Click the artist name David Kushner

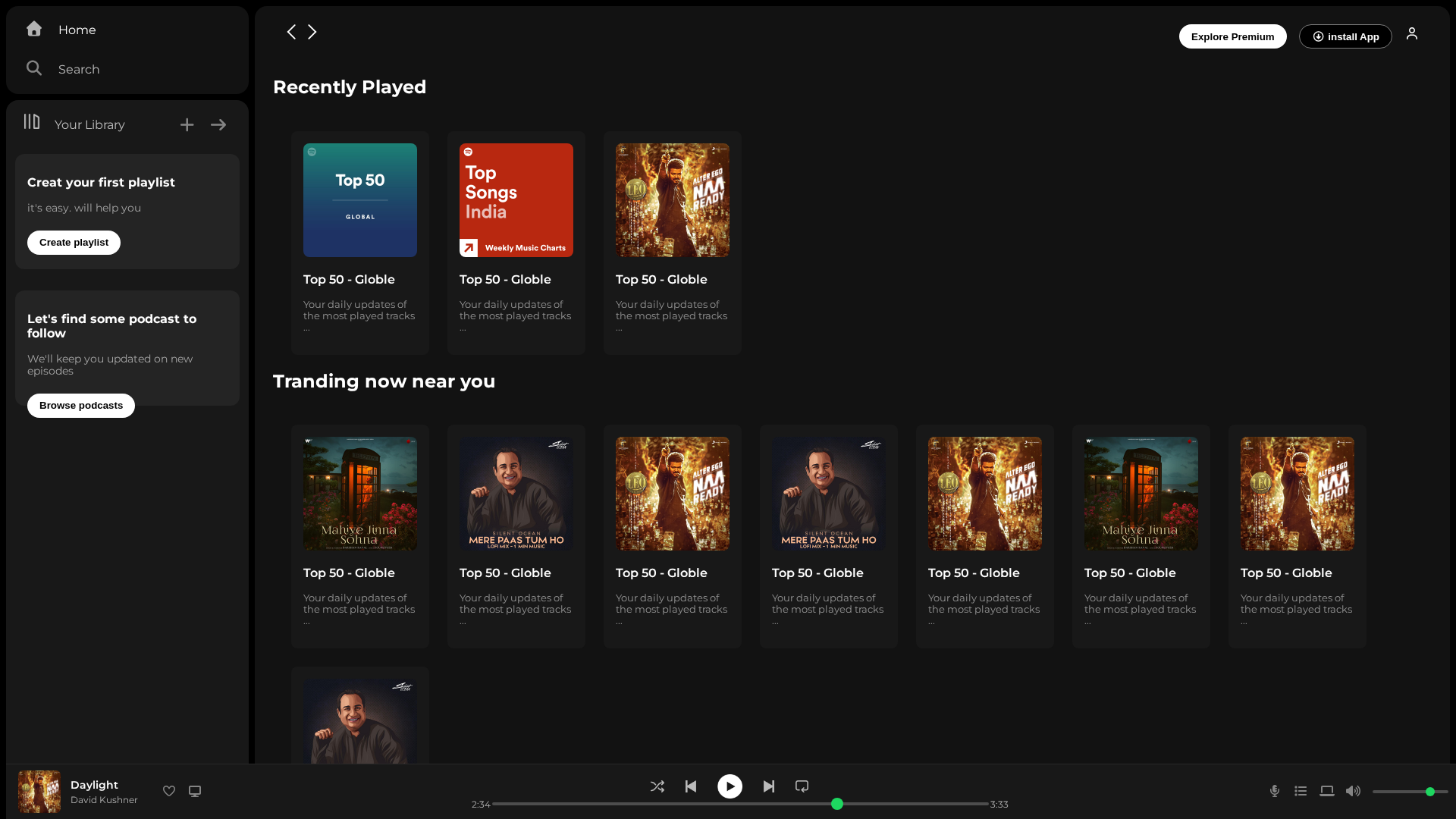click(x=104, y=800)
